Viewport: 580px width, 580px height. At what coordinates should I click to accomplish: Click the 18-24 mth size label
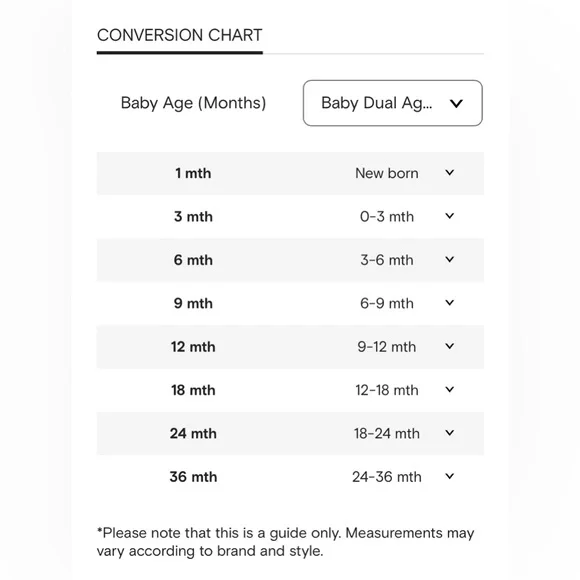coord(387,434)
